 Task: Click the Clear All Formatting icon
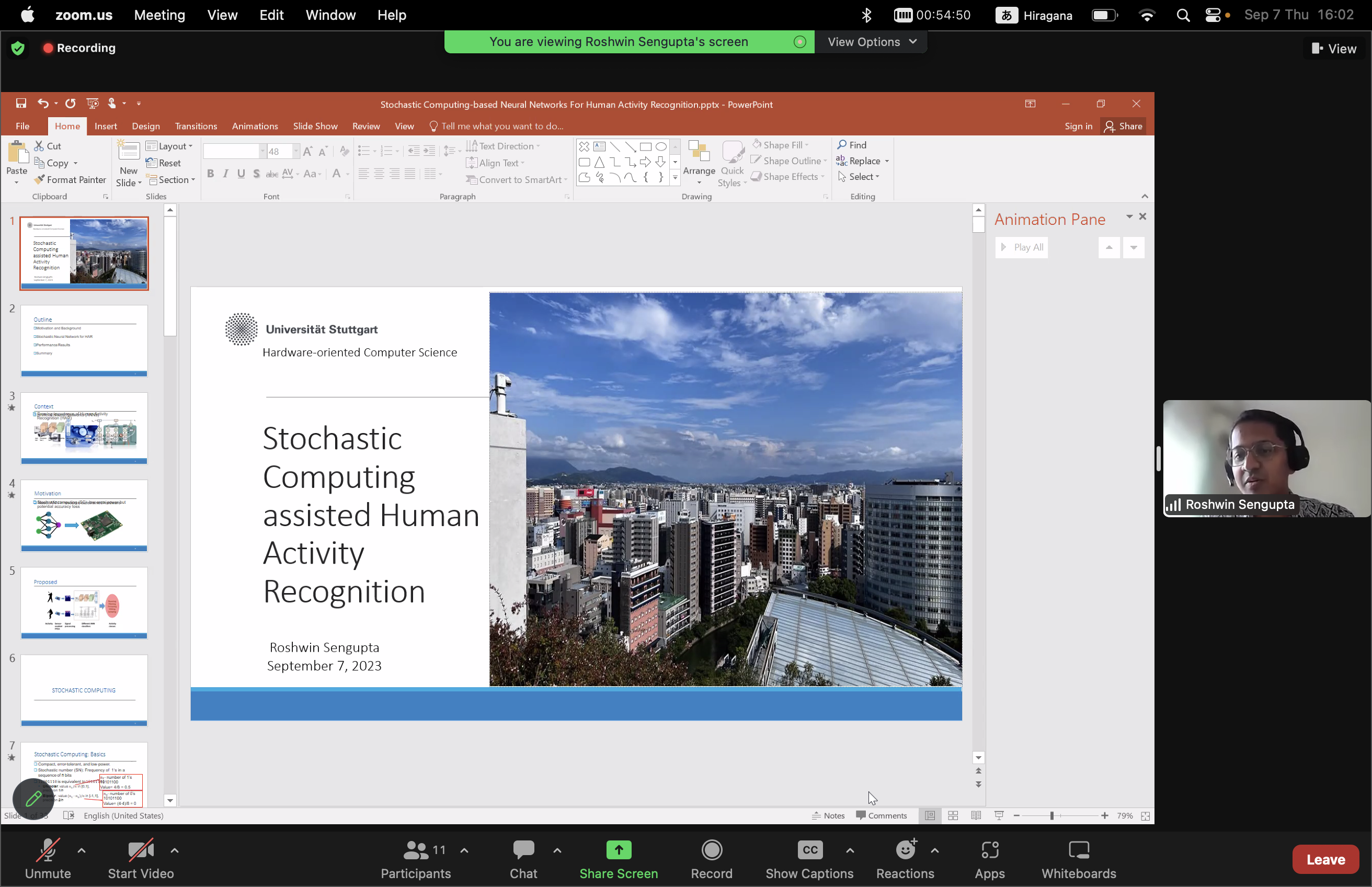[x=344, y=152]
